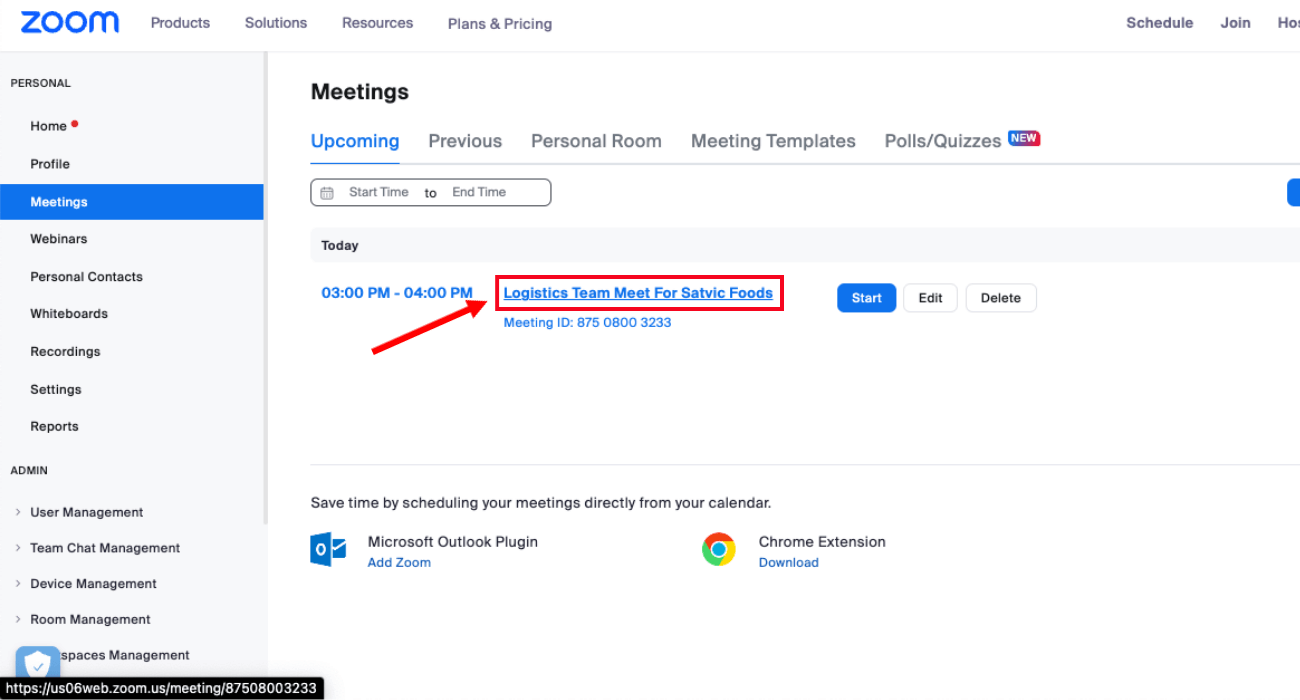This screenshot has height=700, width=1300.
Task: Click Schedule in top bar
Action: click(x=1159, y=22)
